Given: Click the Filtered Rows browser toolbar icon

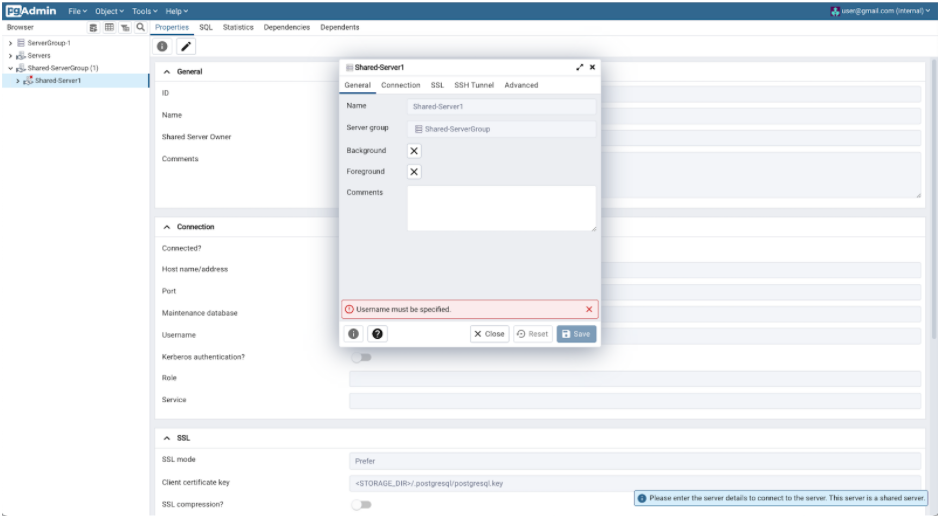Looking at the screenshot, I should (125, 28).
